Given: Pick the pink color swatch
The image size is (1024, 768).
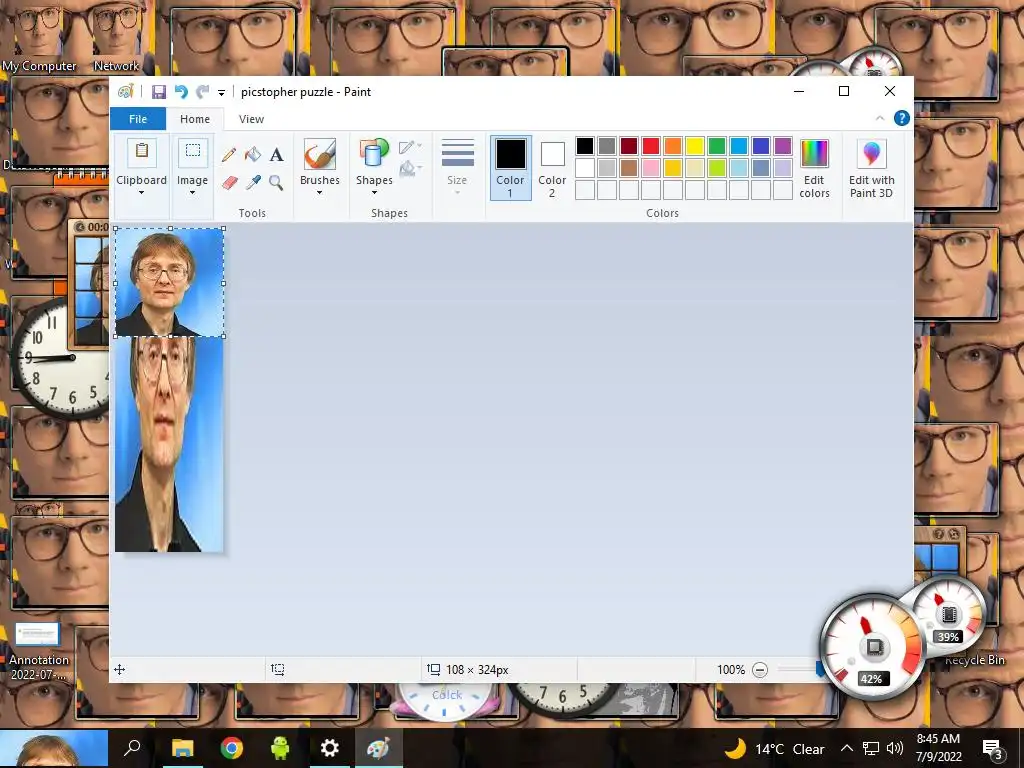Looking at the screenshot, I should 650,168.
